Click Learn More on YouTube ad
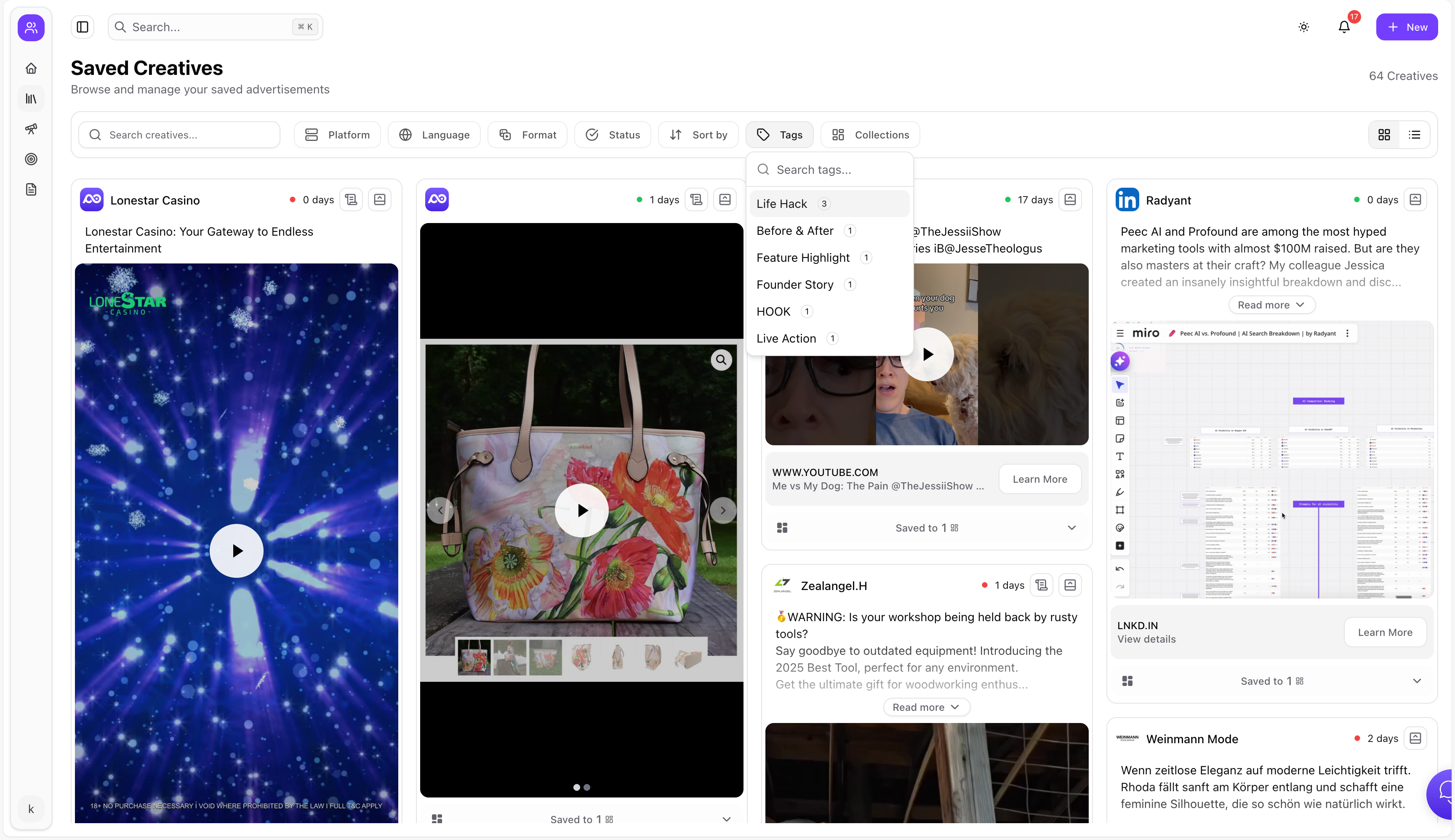 click(1039, 479)
